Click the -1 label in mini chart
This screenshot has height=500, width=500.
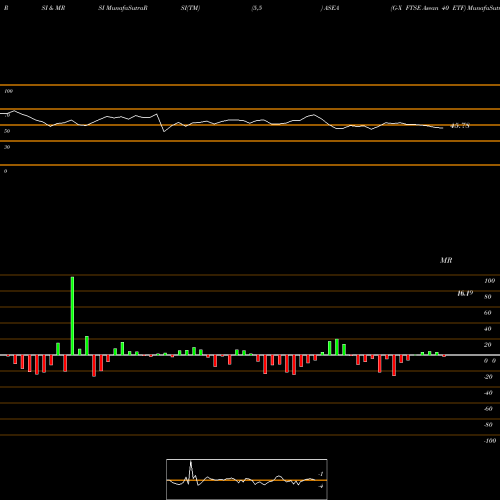coord(321,474)
